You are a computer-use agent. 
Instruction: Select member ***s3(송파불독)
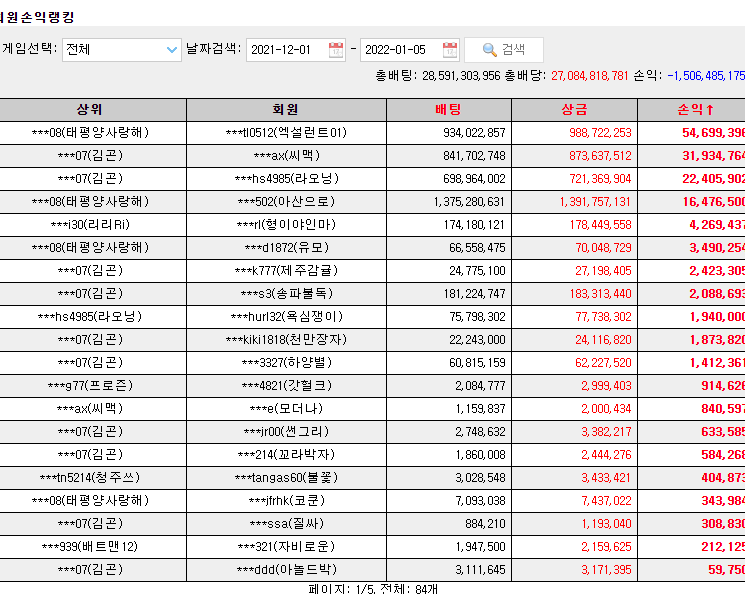pyautogui.click(x=287, y=294)
